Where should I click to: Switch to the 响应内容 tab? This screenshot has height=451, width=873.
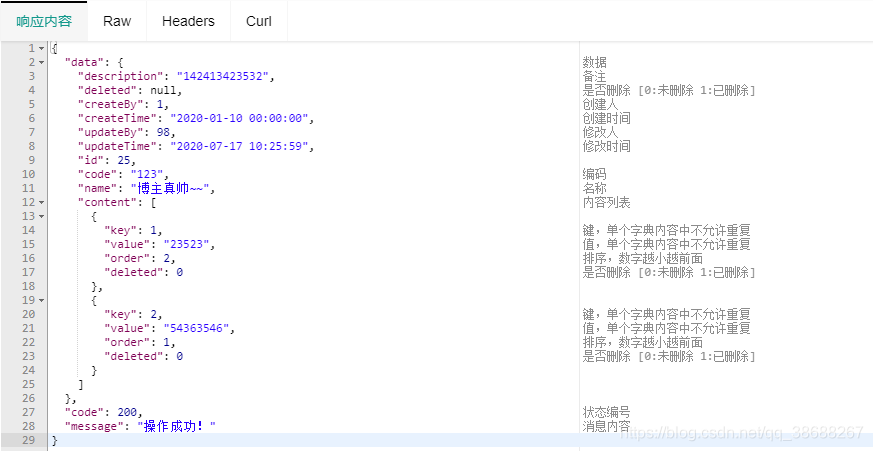click(x=44, y=21)
